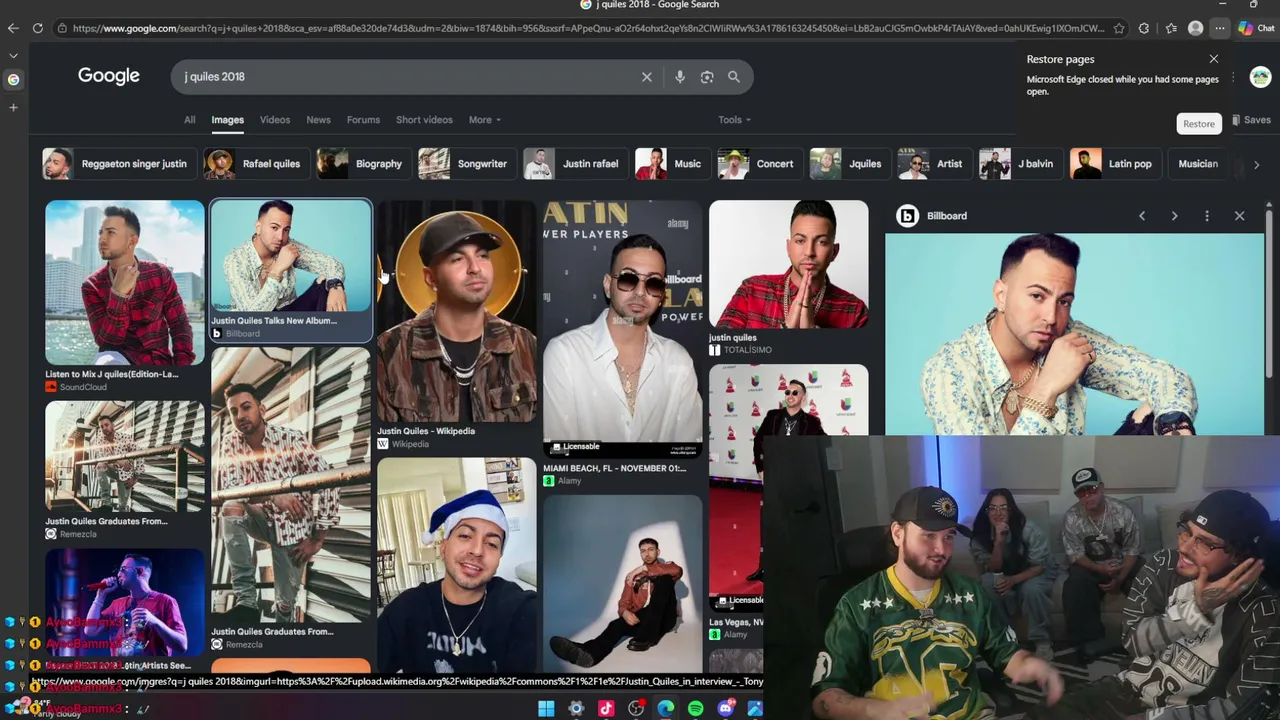Image resolution: width=1280 pixels, height=720 pixels.
Task: Filter by Musician chip
Action: (x=1197, y=164)
